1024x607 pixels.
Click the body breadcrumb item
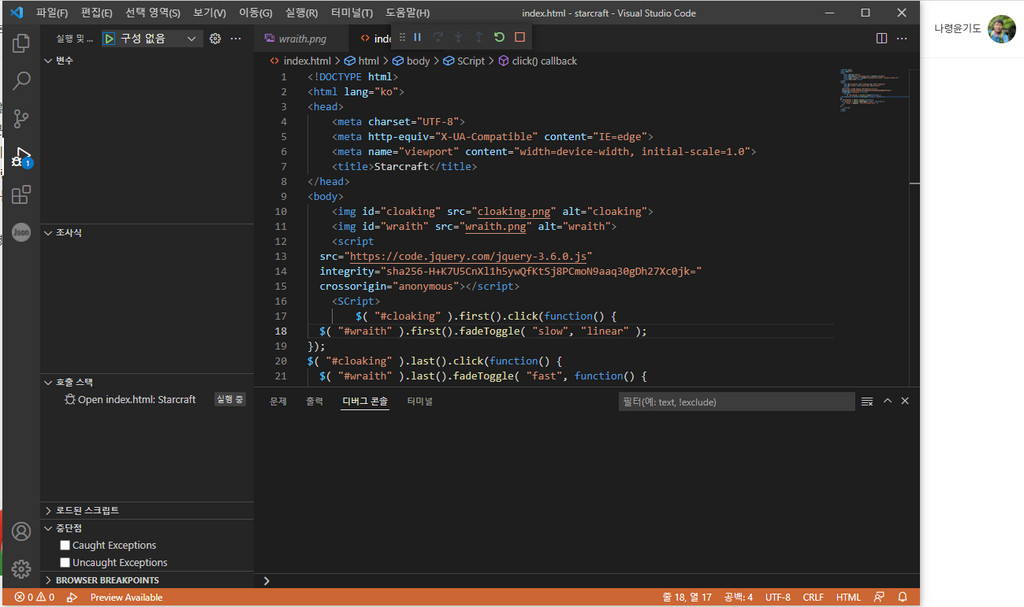point(411,61)
